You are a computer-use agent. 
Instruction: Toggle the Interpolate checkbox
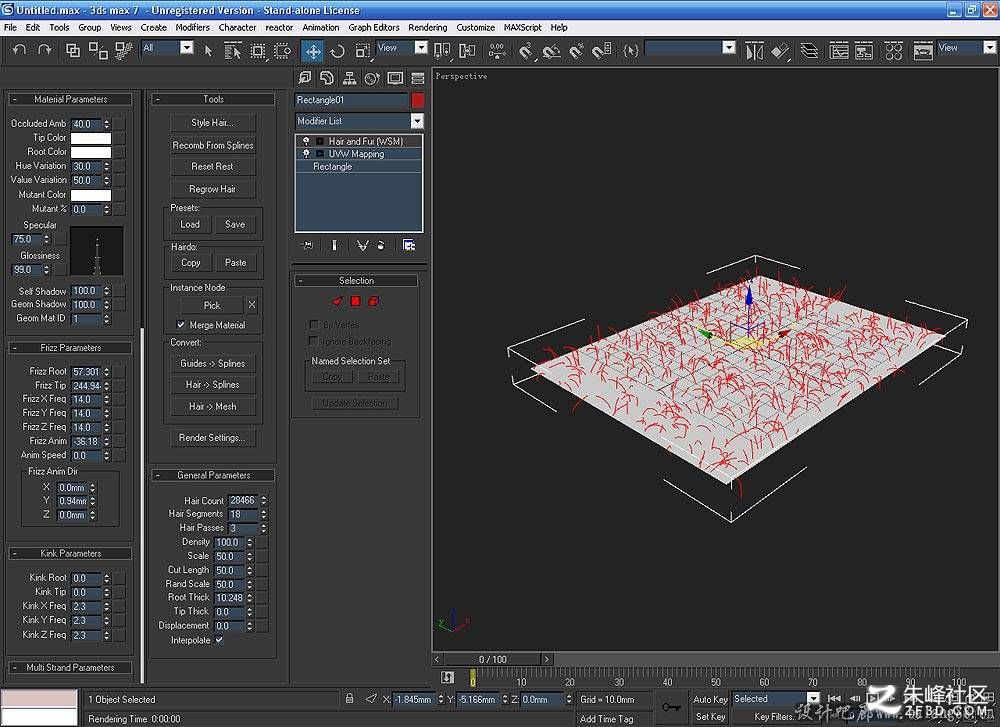pyautogui.click(x=219, y=640)
